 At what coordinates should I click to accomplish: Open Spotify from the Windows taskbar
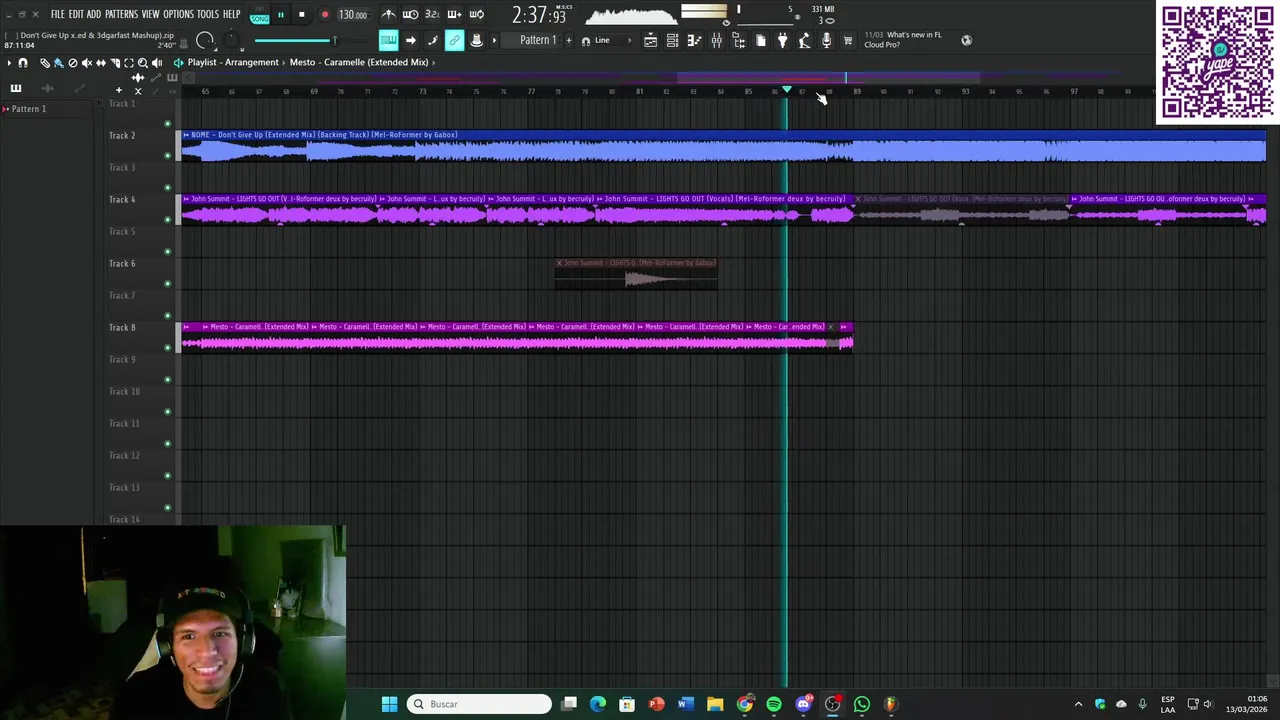(x=774, y=704)
